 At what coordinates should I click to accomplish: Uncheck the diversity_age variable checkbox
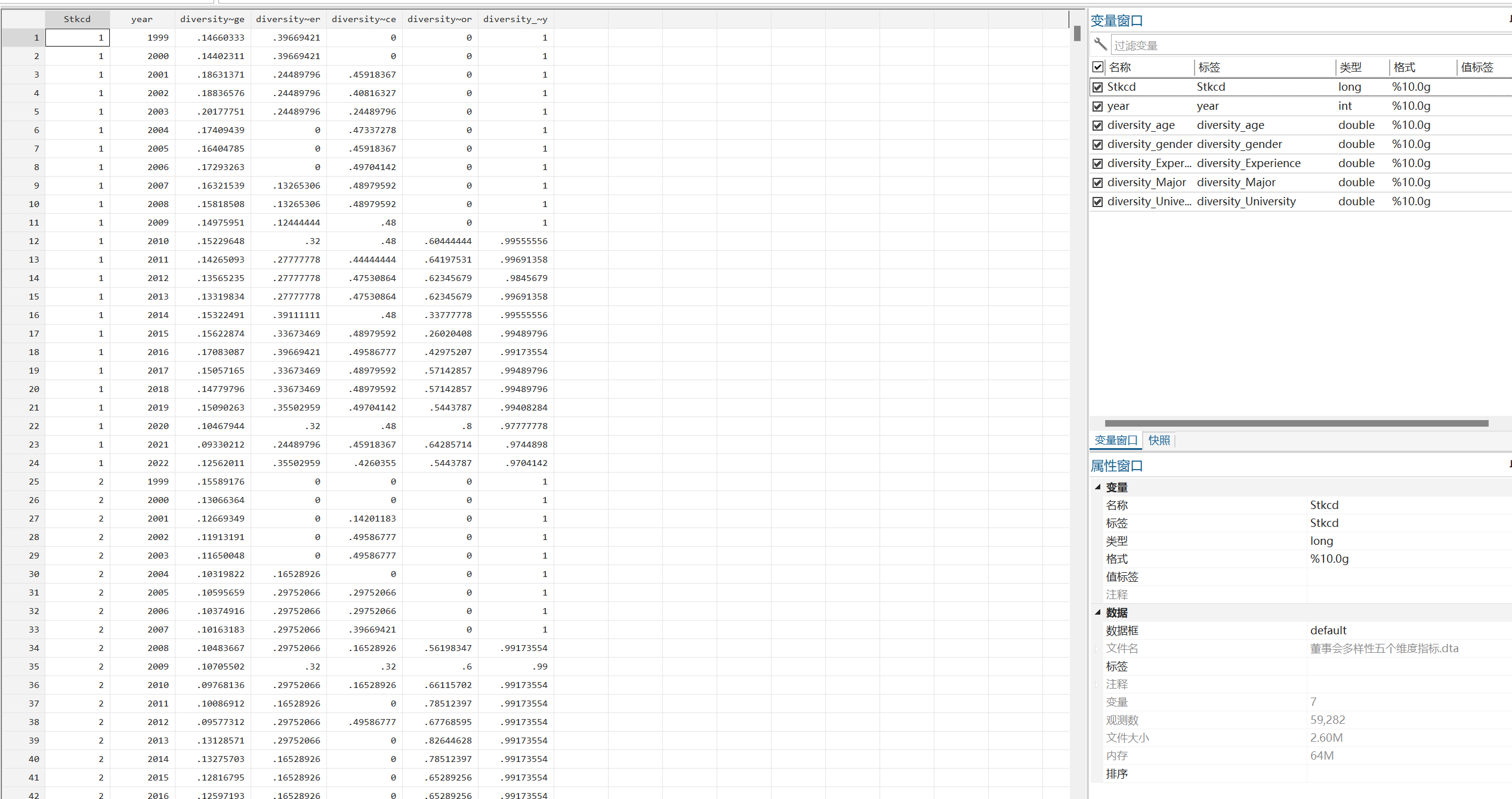1098,125
